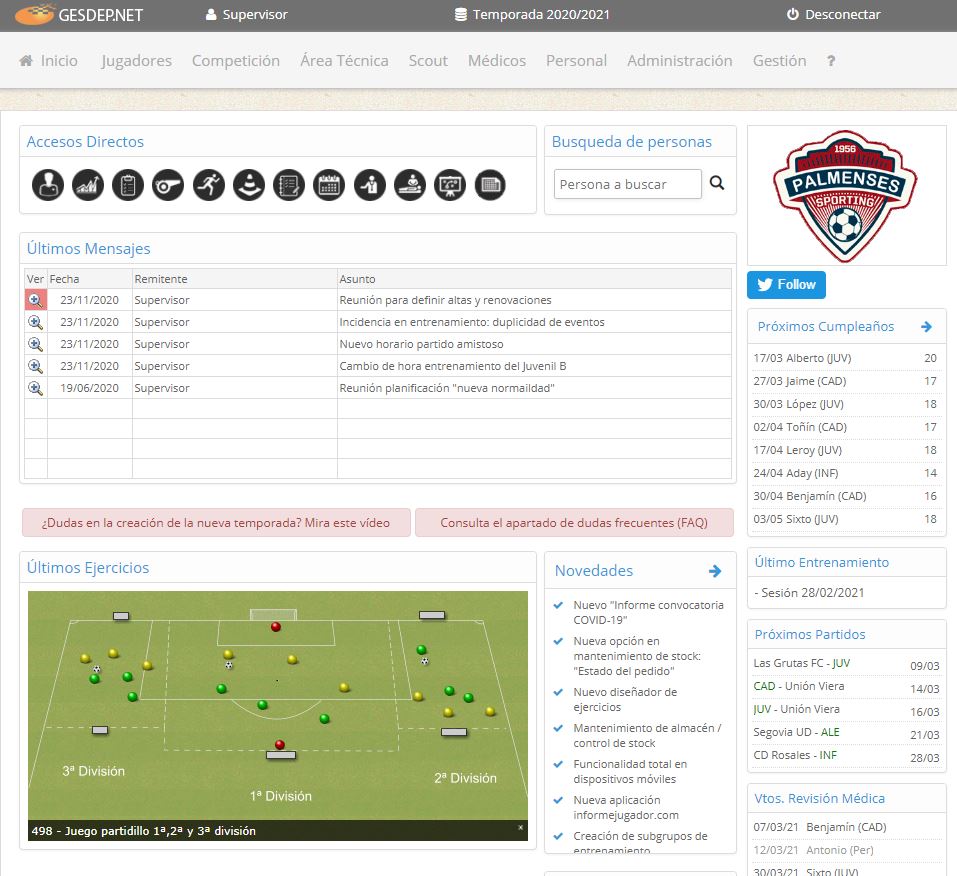Open message about Juvenil B training change
This screenshot has width=957, height=876.
[36, 365]
